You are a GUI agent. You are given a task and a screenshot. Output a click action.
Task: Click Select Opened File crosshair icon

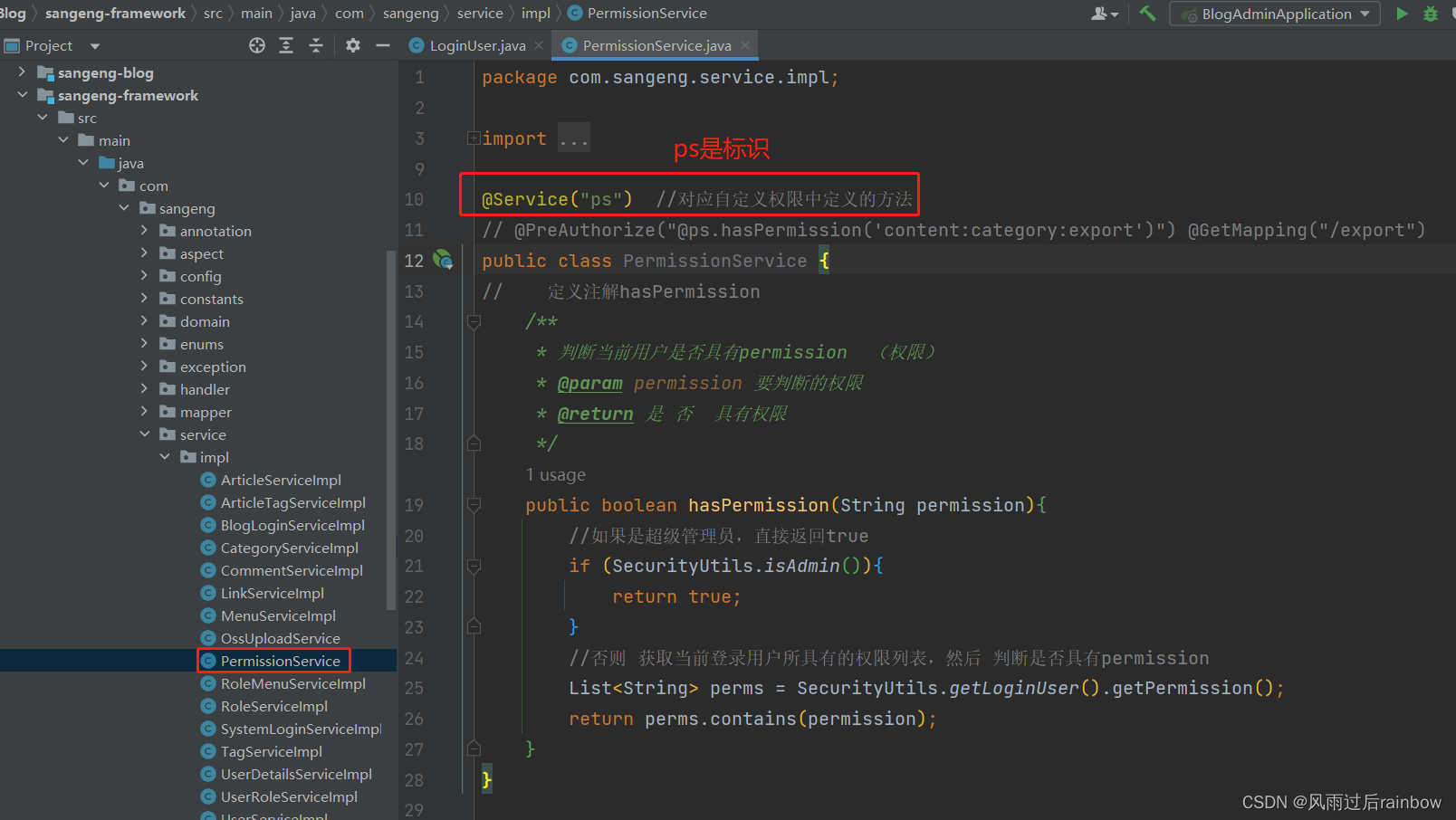tap(257, 45)
